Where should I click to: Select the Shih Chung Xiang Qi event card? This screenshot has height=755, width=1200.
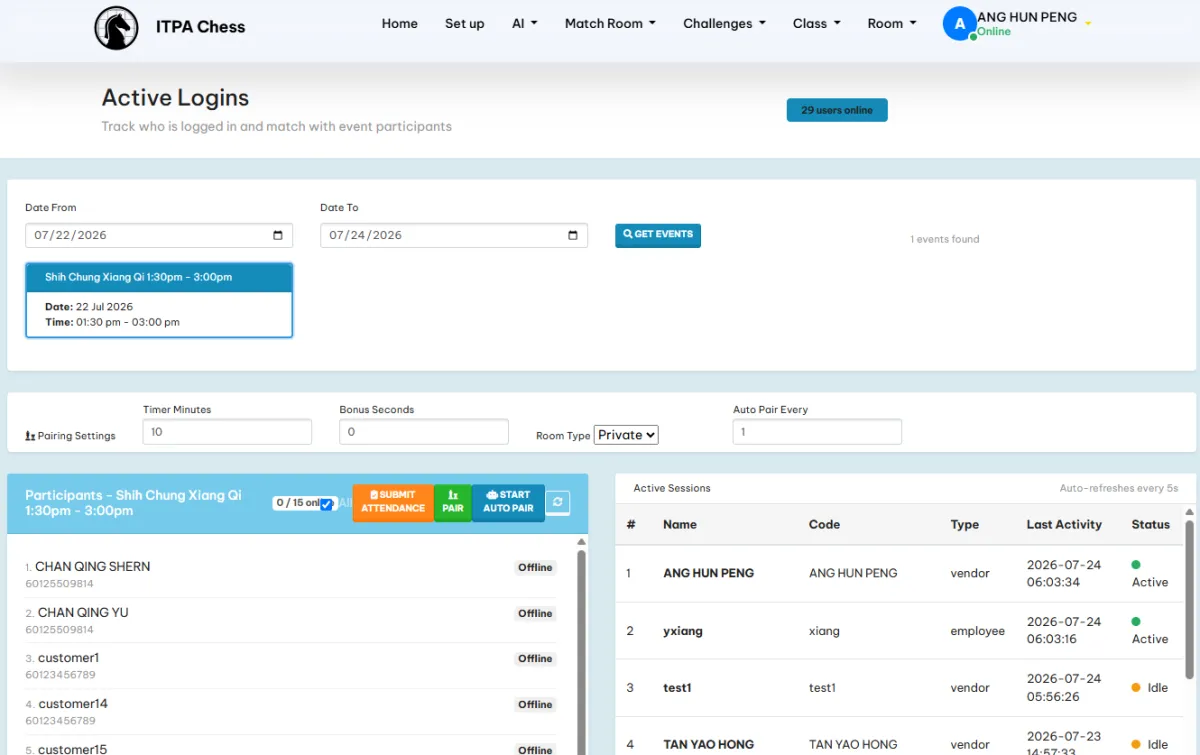click(159, 300)
